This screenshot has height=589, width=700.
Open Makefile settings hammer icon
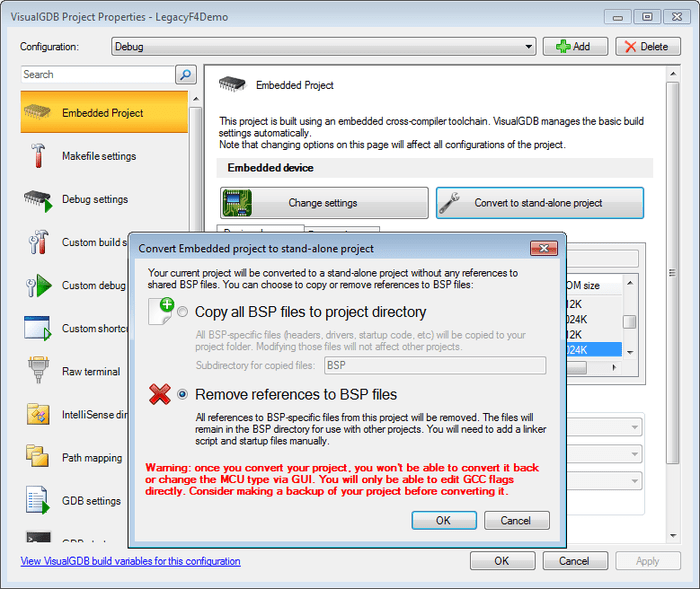[x=38, y=155]
